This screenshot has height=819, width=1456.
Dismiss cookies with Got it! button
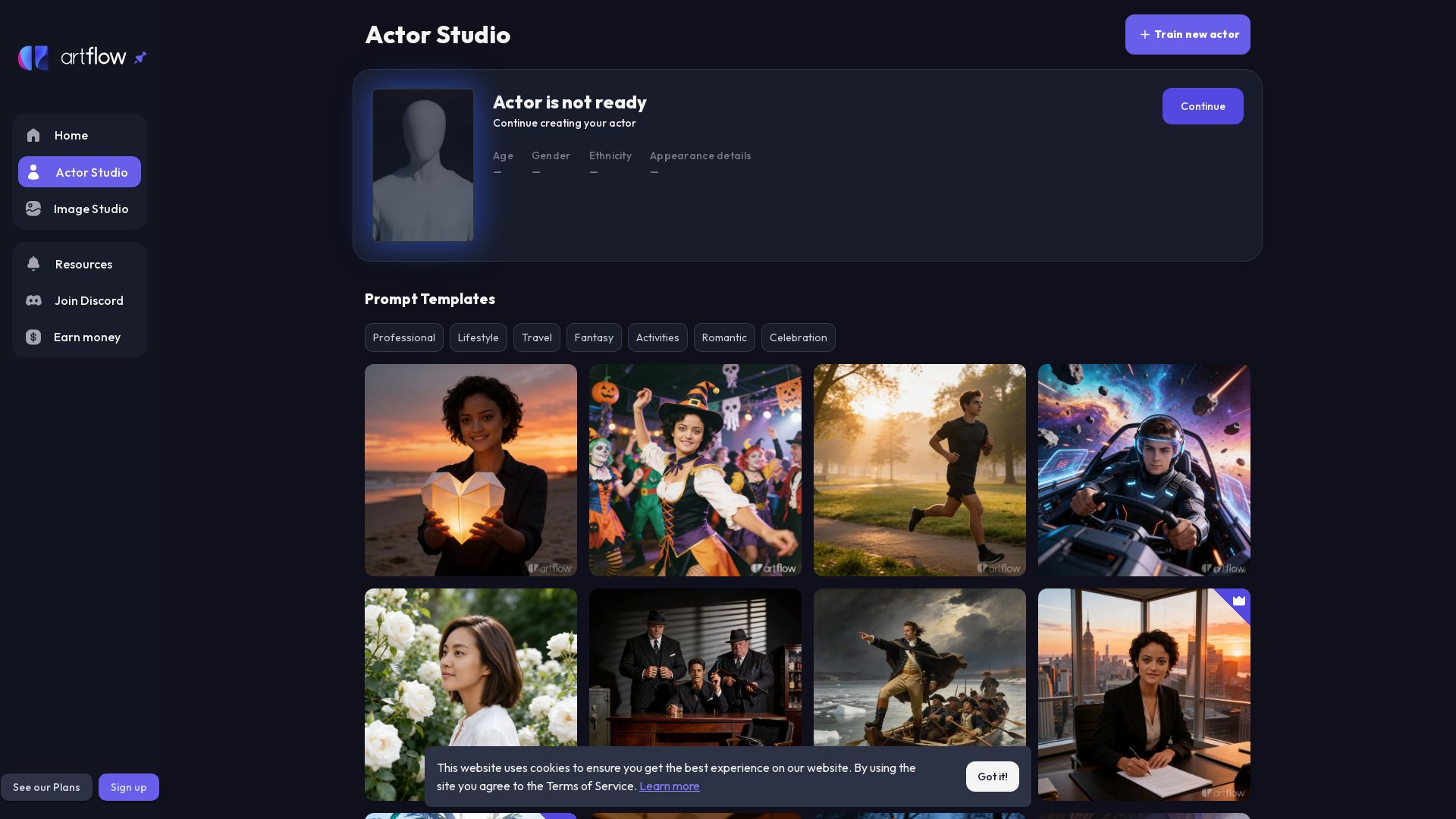tap(992, 777)
